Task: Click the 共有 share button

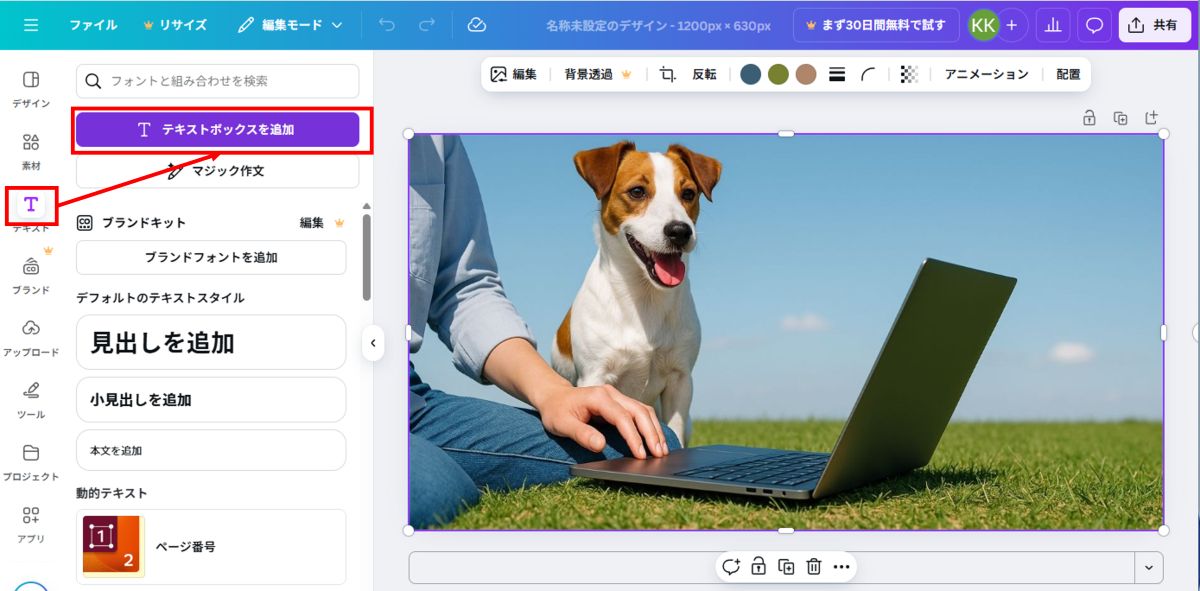Action: pyautogui.click(x=1154, y=25)
